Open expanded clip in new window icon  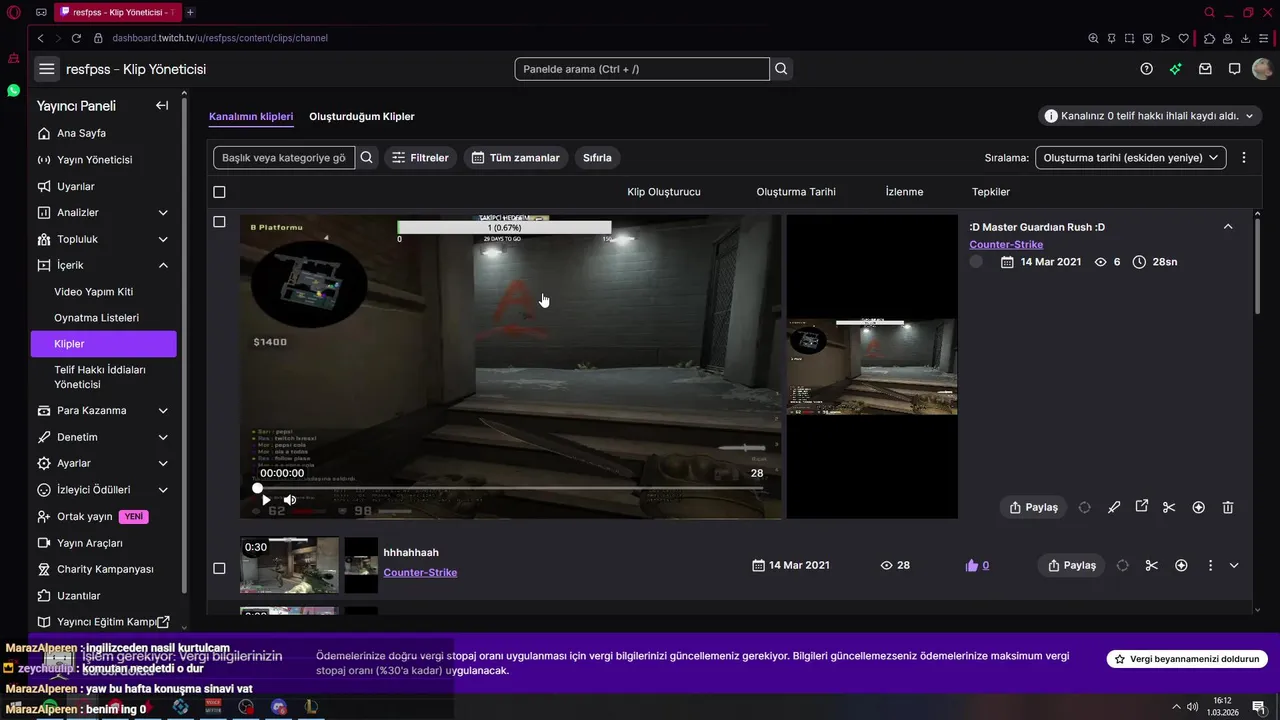pos(1141,506)
